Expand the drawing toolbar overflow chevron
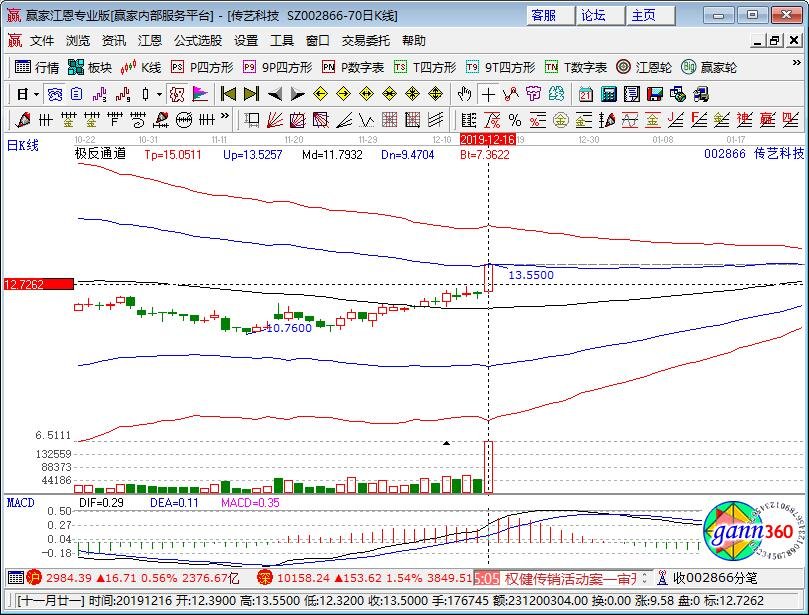This screenshot has width=809, height=615. [x=225, y=116]
